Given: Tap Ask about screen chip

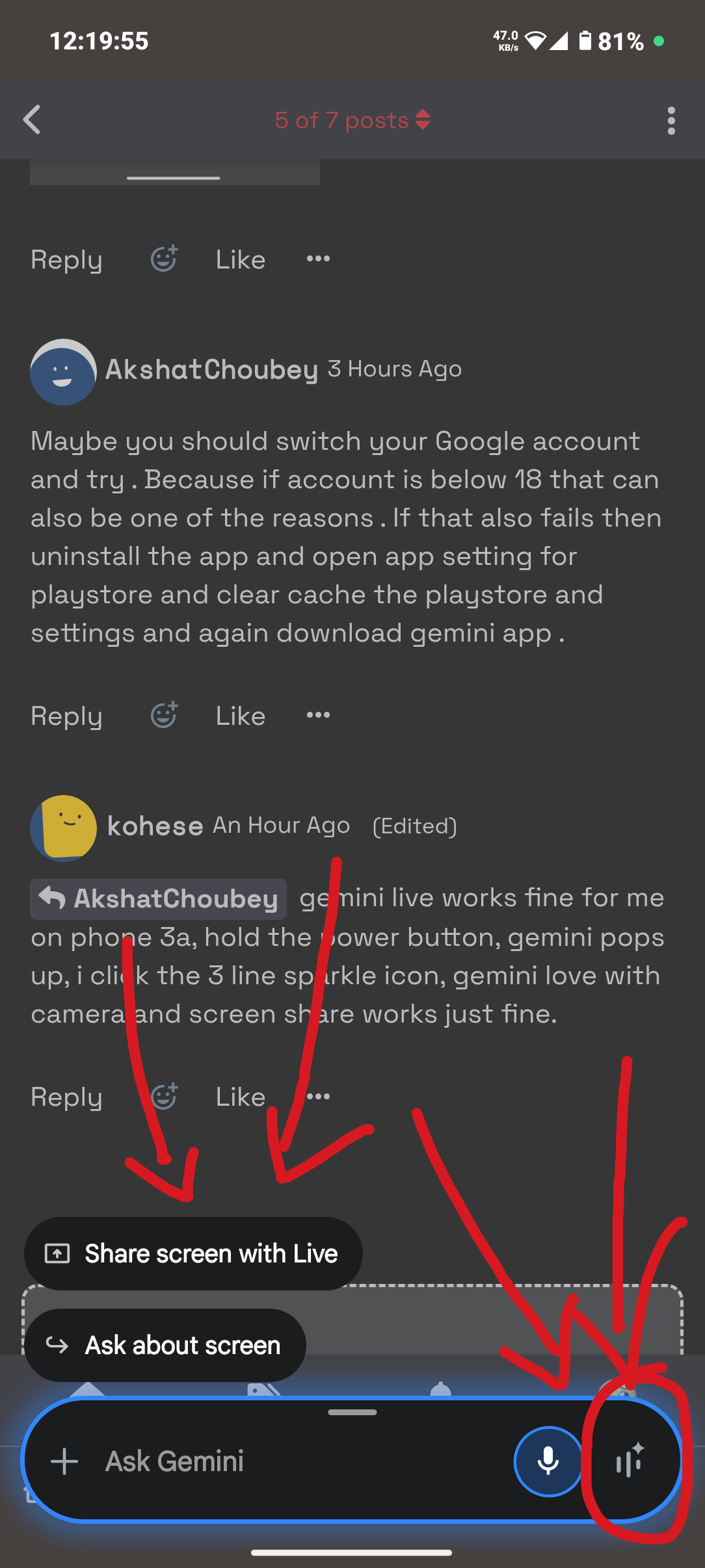Looking at the screenshot, I should [x=165, y=1345].
